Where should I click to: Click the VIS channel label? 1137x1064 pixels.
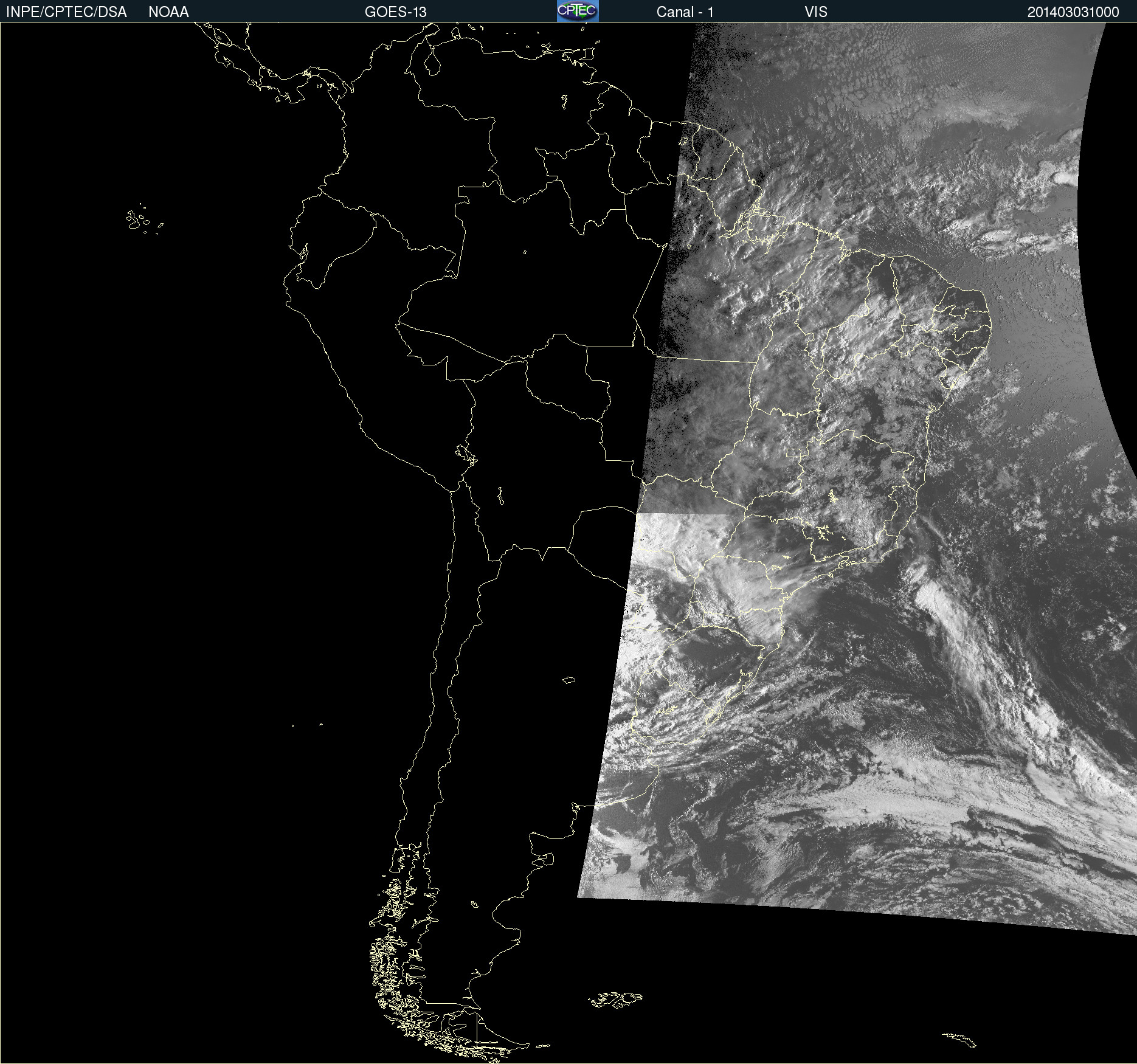(x=816, y=12)
